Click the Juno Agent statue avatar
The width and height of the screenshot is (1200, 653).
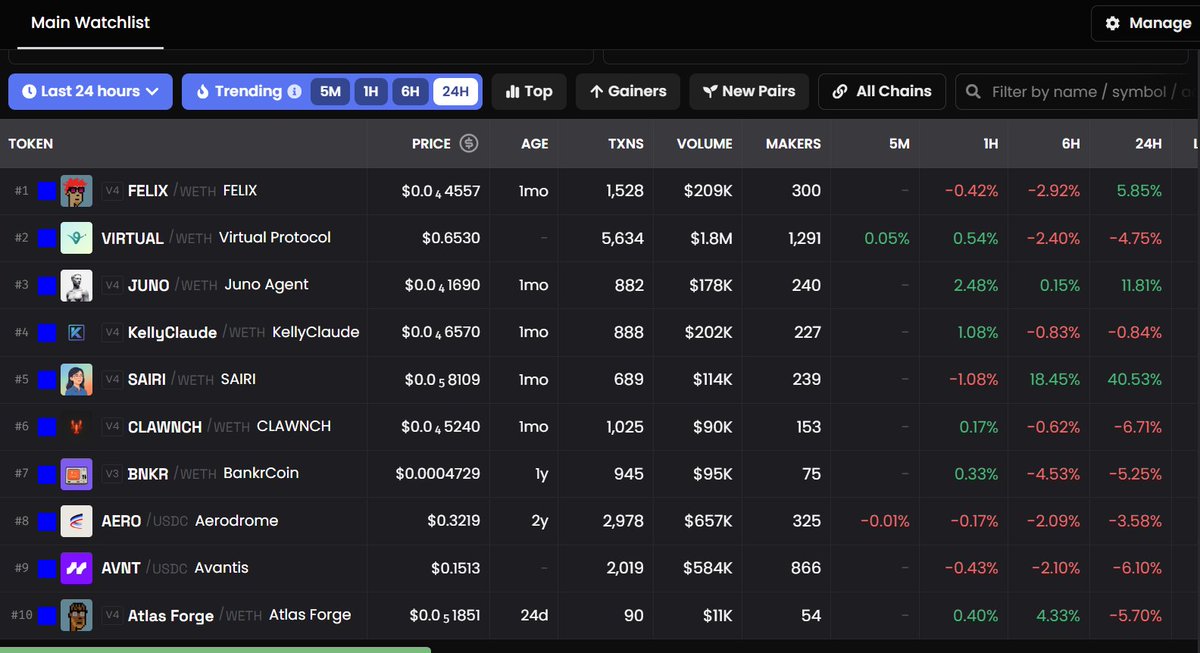[77, 285]
